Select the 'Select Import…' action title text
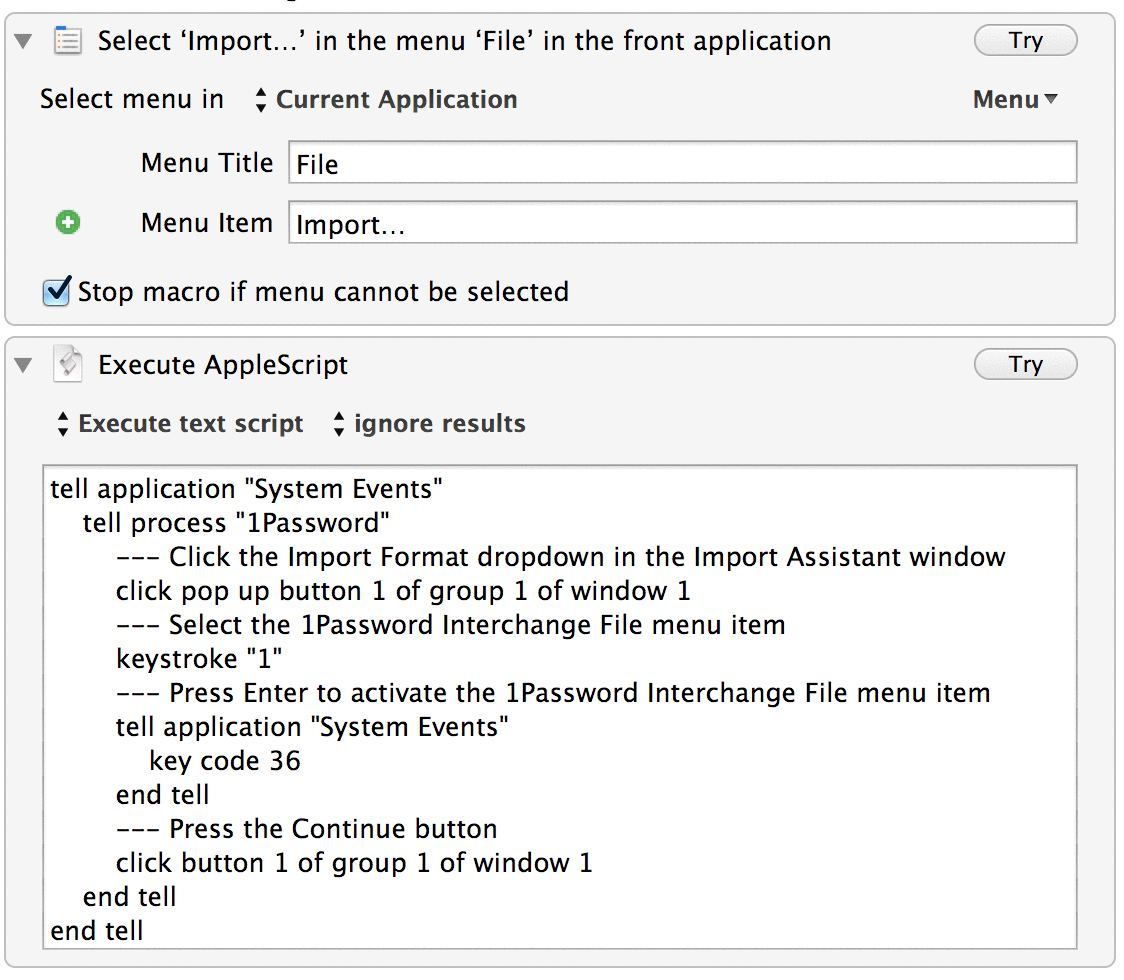Screen dimensions: 1124x980 pyautogui.click(x=464, y=41)
